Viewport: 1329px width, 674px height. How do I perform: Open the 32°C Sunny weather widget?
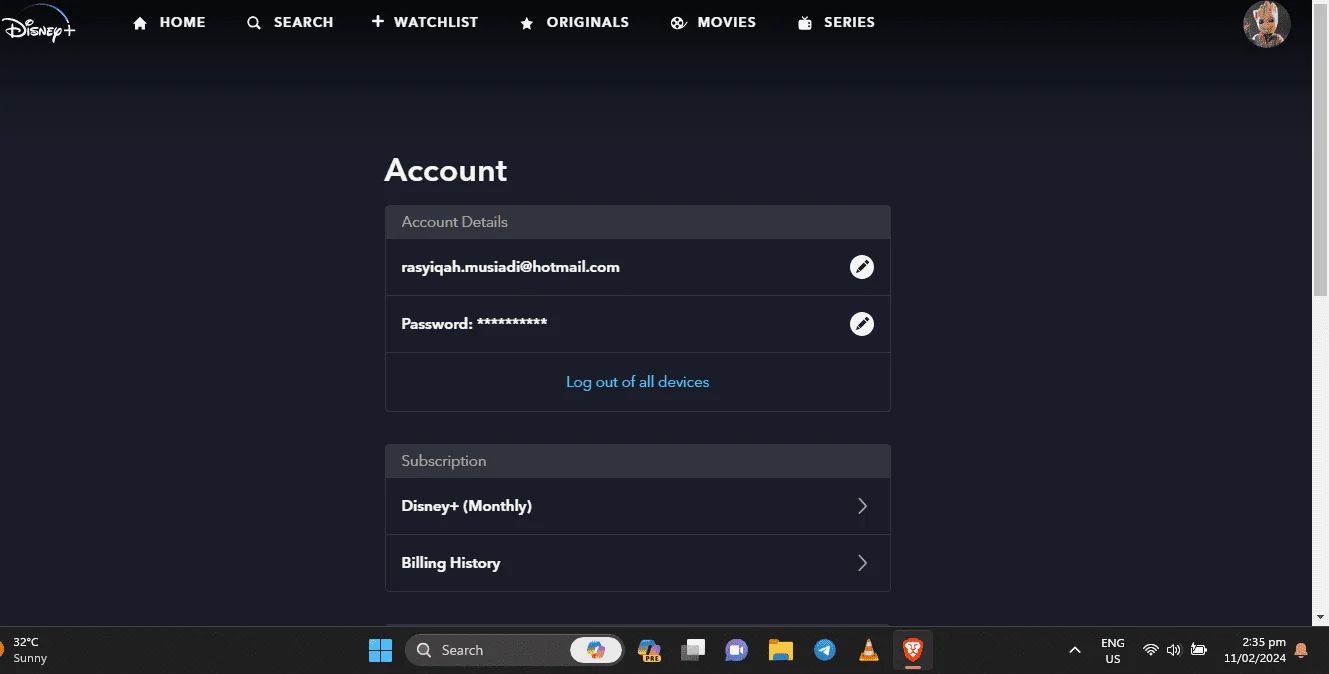pyautogui.click(x=26, y=650)
